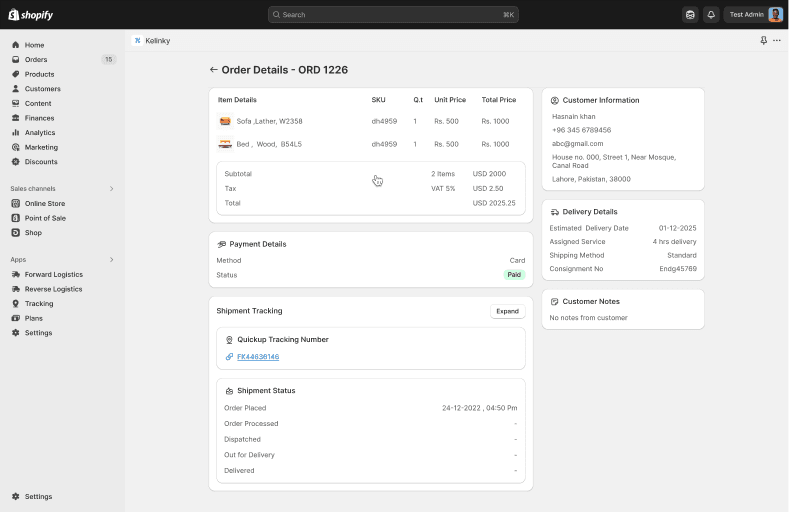Open the store inbox icon in top bar

[690, 15]
